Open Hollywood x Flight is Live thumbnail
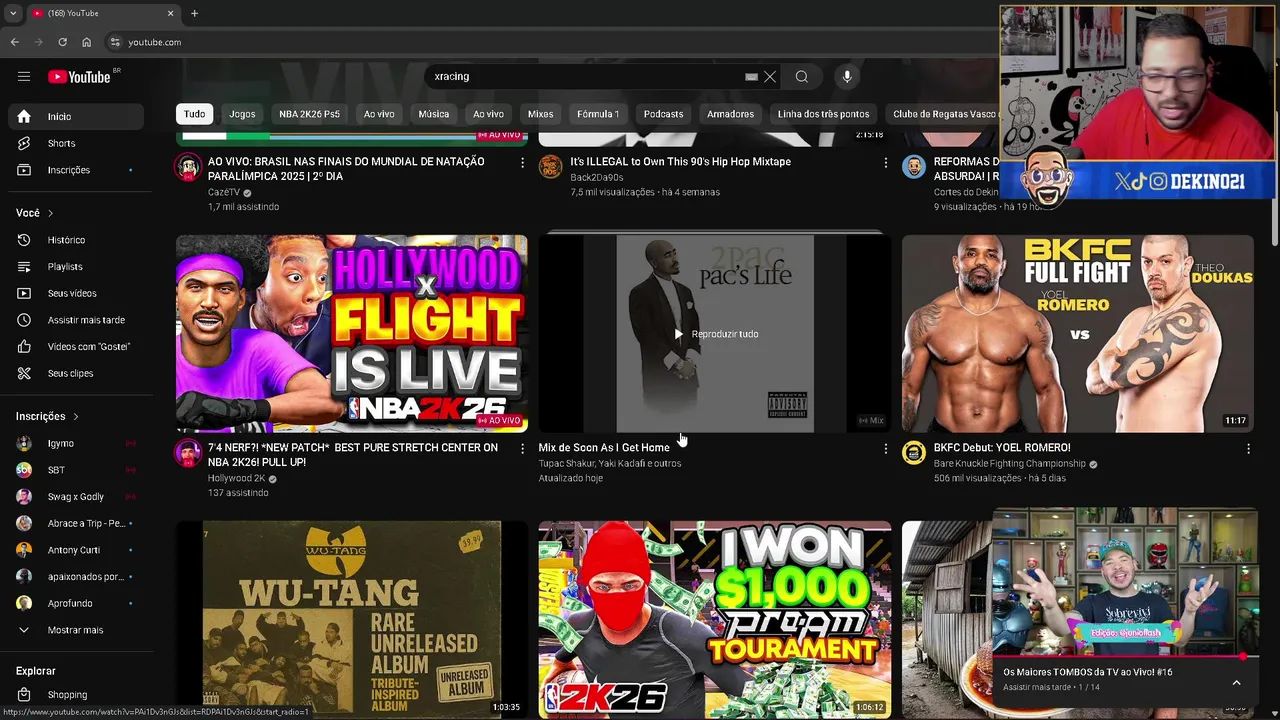Image resolution: width=1280 pixels, height=720 pixels. (352, 333)
